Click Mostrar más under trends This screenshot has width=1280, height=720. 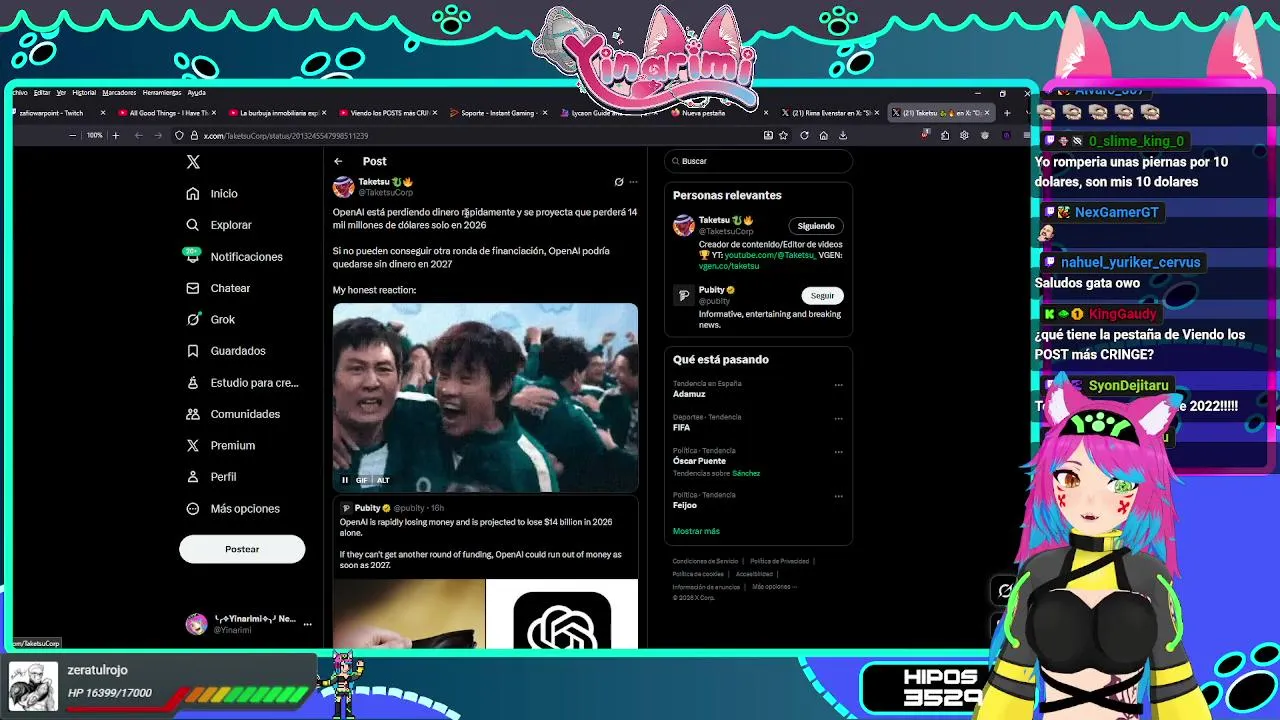pyautogui.click(x=696, y=531)
